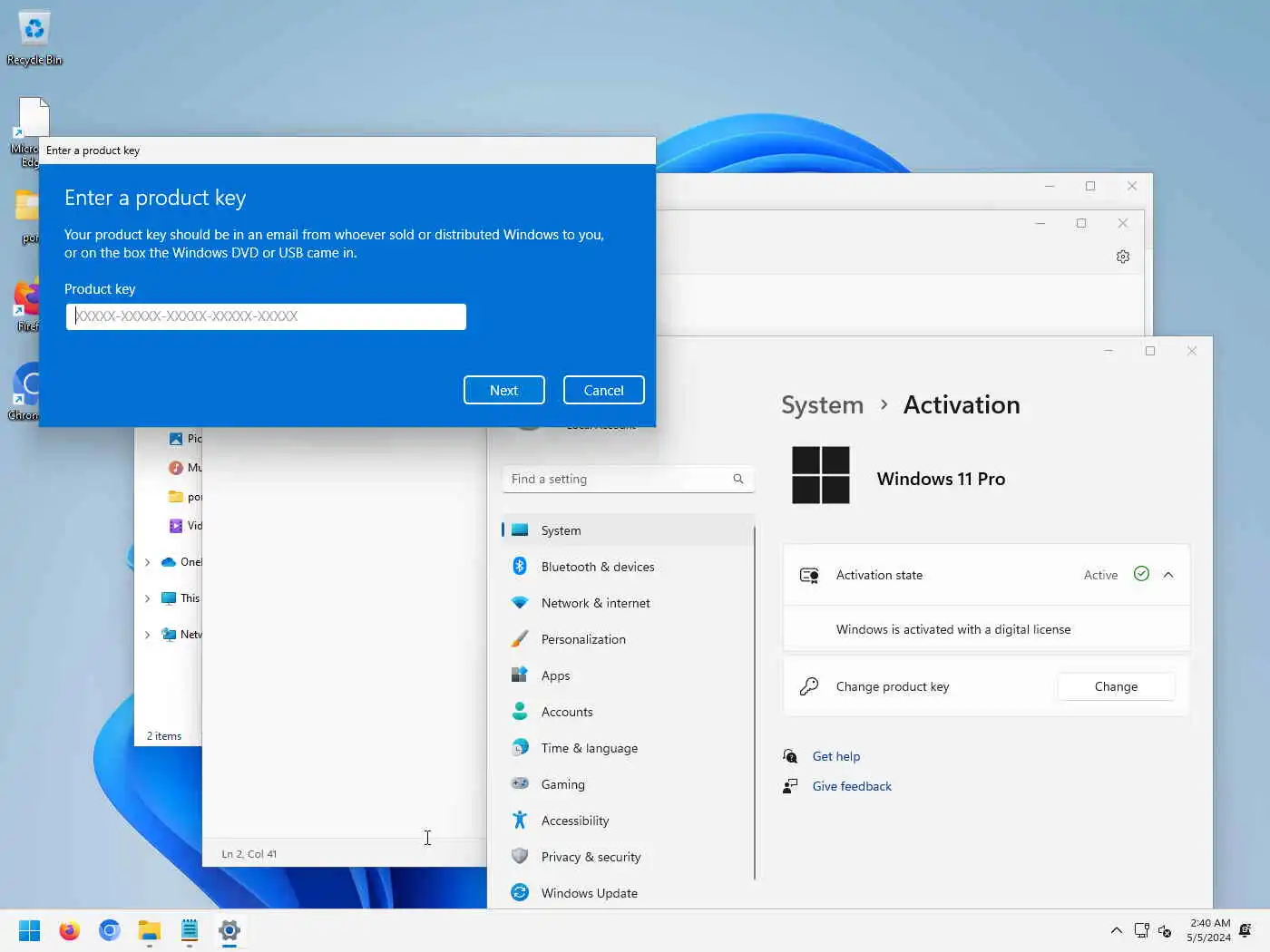The image size is (1270, 952).
Task: Click the Windows is activated with digital license text
Action: point(953,629)
